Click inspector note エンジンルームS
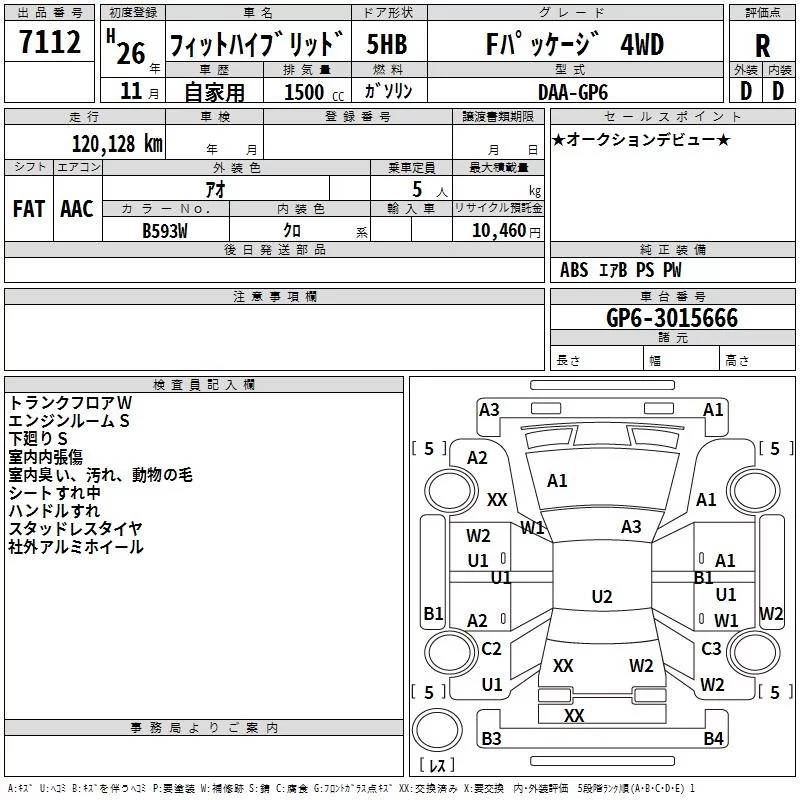Screen dimensions: 800x800 [x=69, y=421]
